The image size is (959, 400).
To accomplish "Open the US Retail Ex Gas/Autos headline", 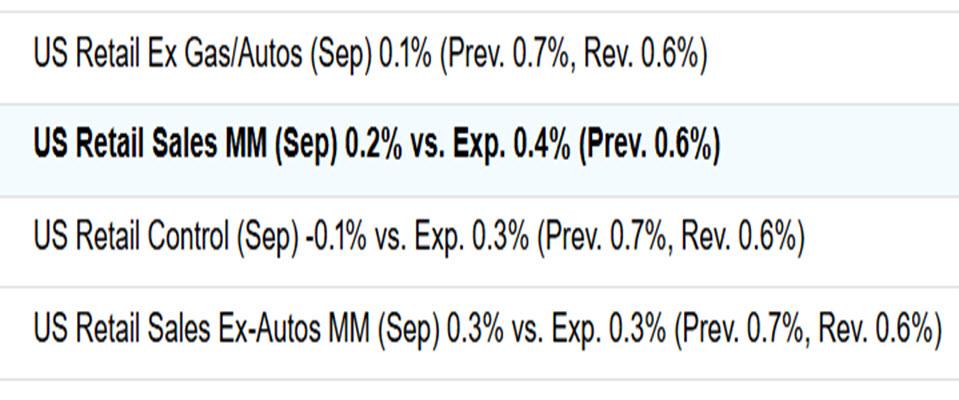I will tap(370, 56).
